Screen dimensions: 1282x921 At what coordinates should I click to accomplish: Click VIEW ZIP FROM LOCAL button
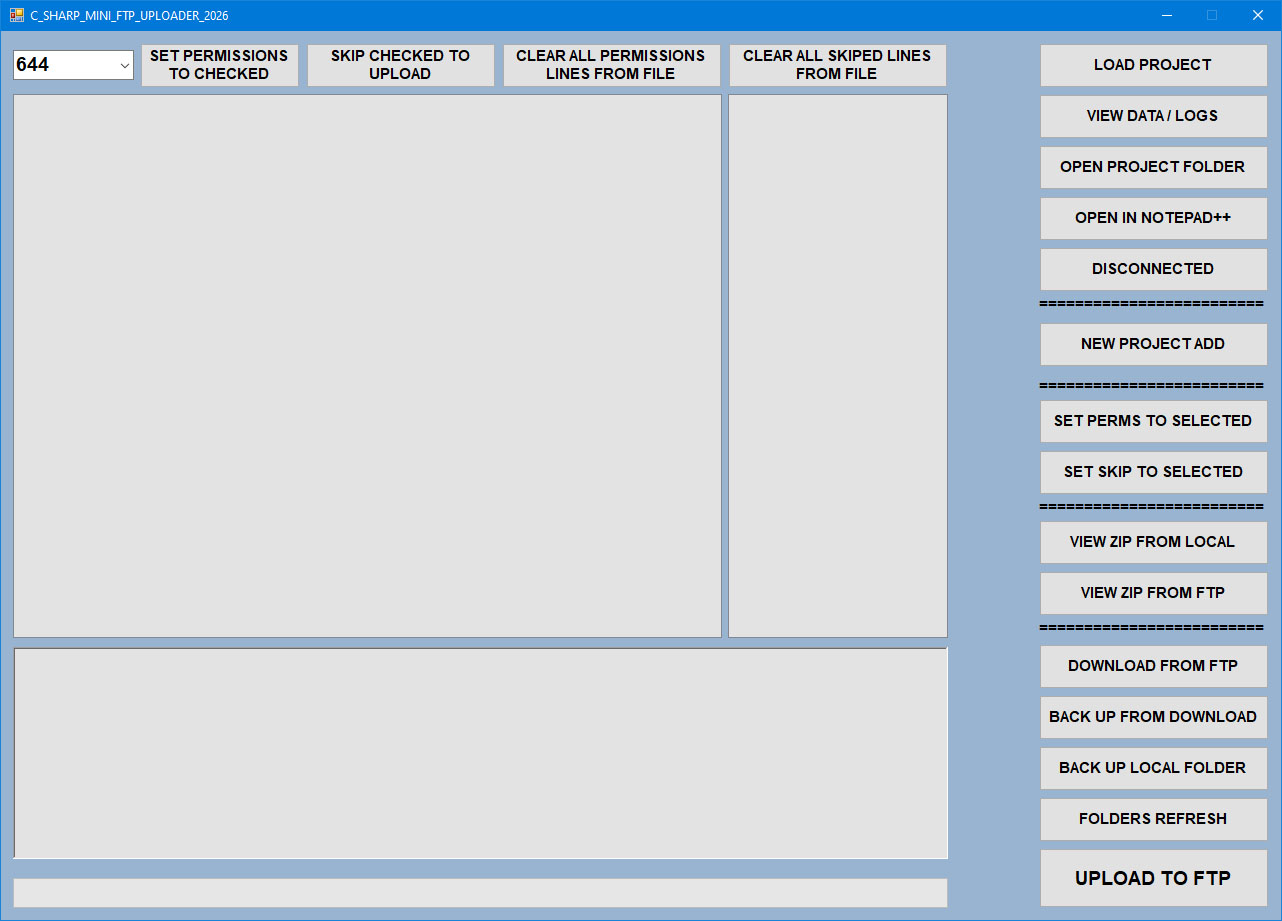(1153, 542)
